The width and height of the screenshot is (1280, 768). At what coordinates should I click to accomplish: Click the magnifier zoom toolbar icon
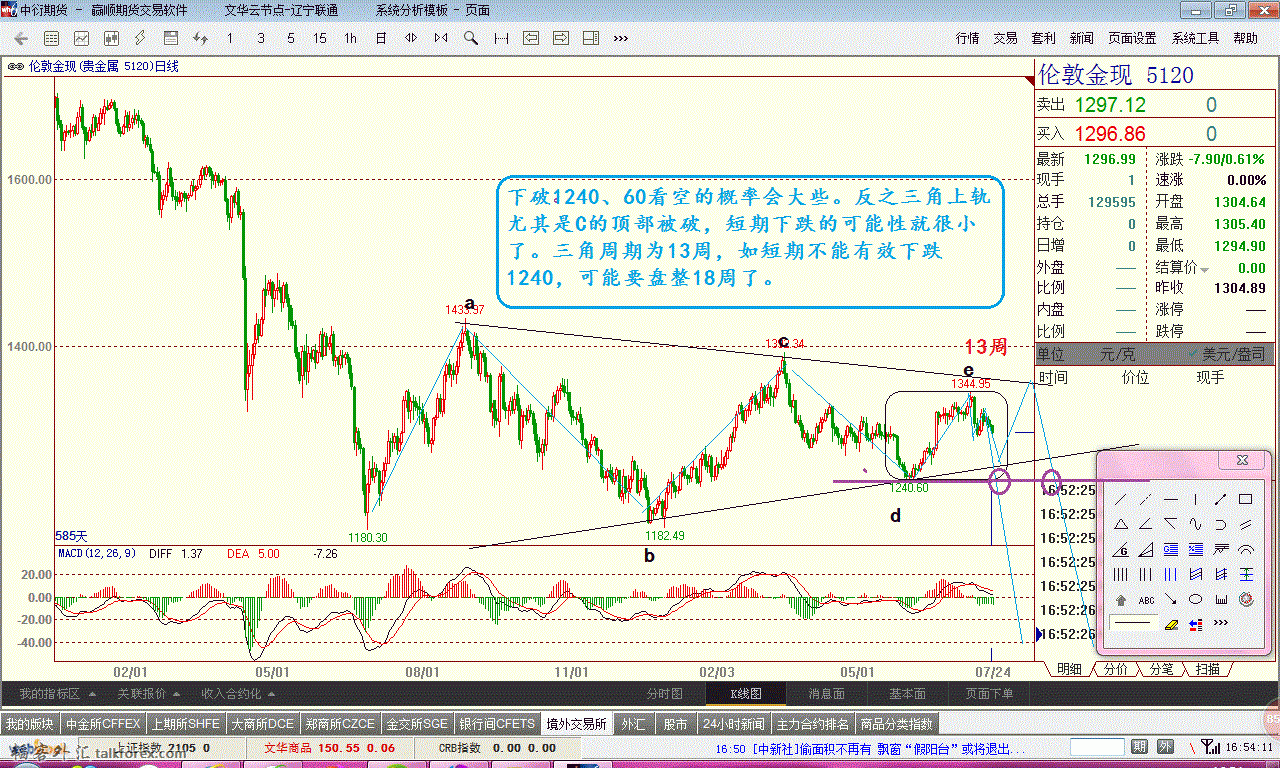coord(470,38)
